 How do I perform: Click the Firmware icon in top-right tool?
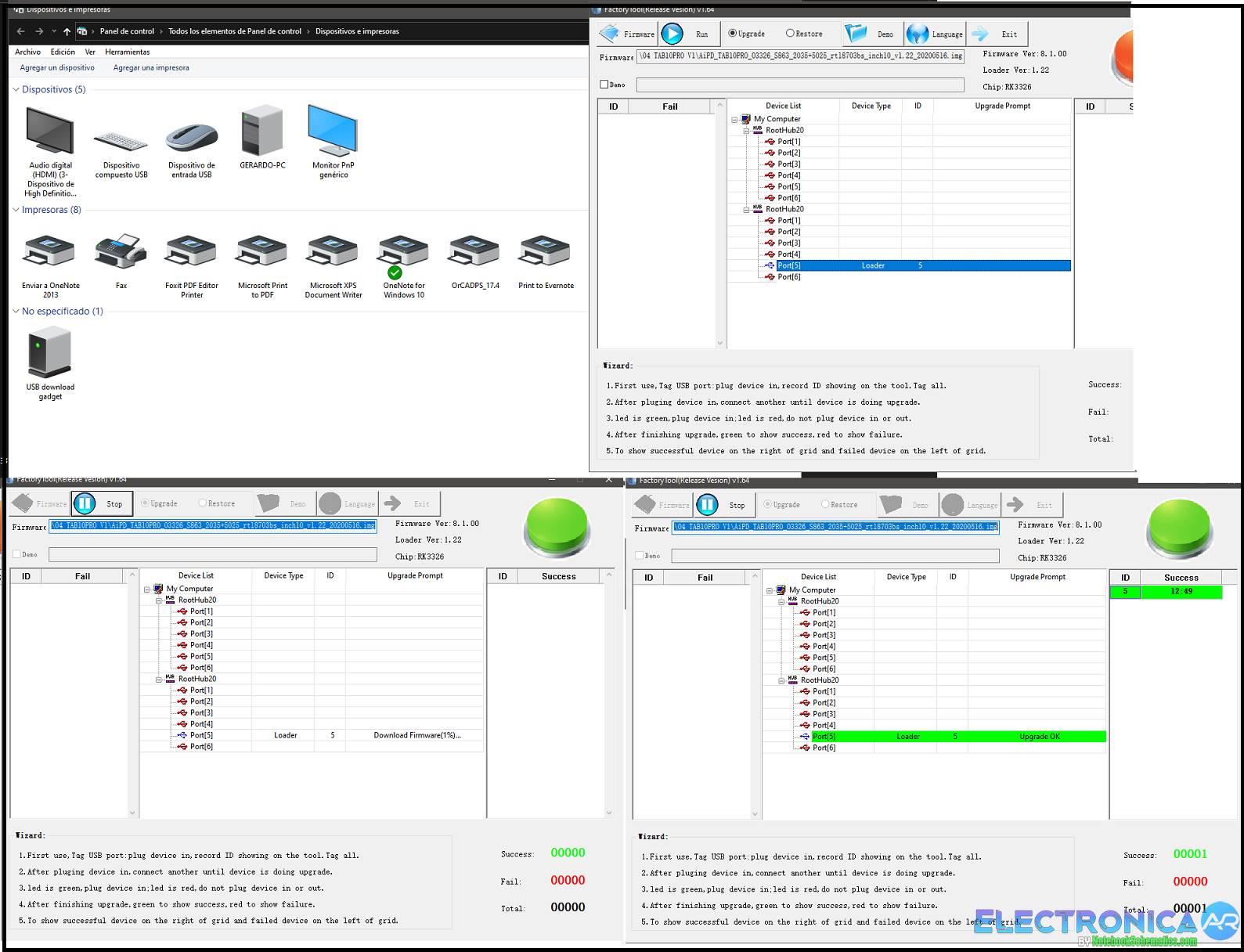click(x=610, y=34)
